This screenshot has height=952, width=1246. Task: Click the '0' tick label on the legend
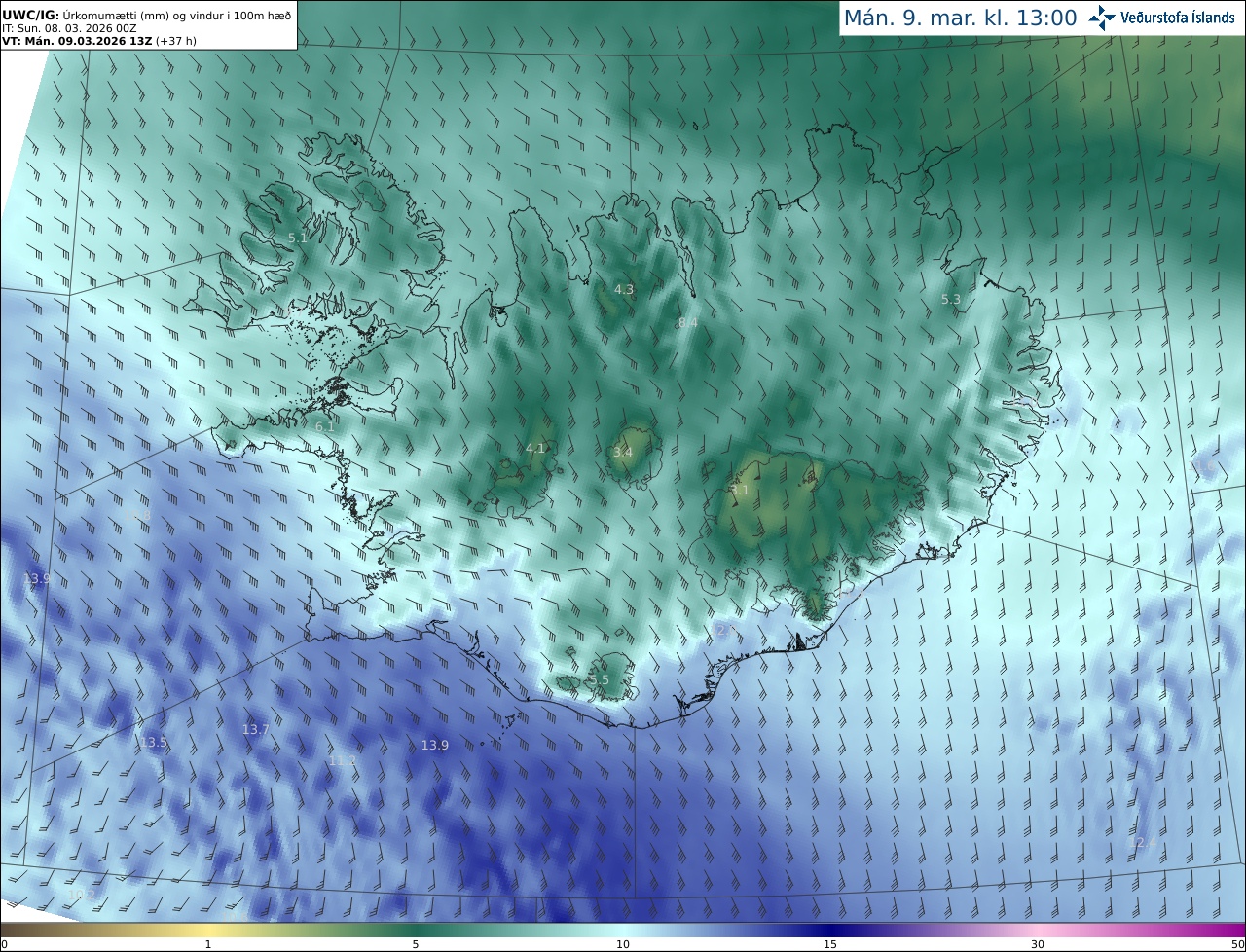(x=4, y=944)
